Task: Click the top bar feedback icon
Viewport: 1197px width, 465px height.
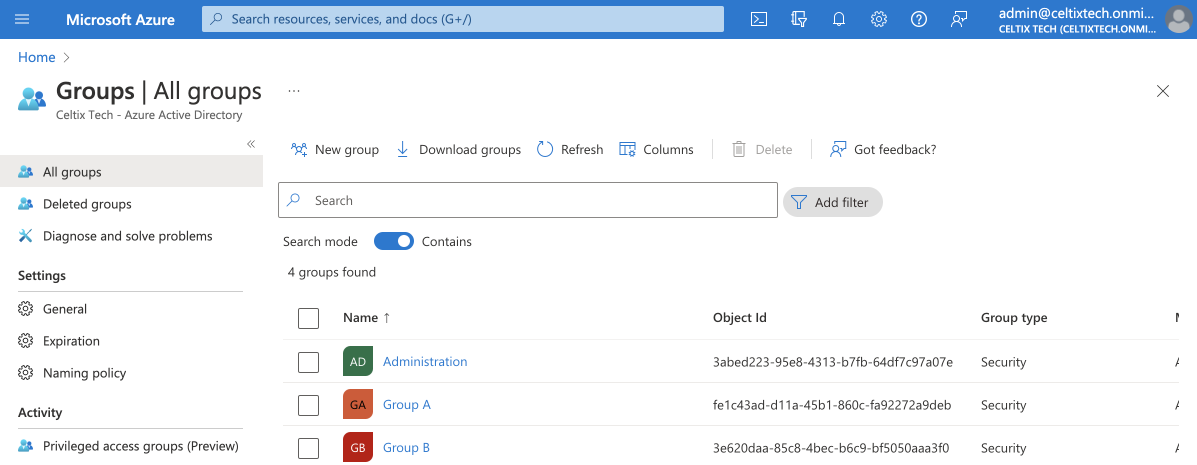Action: coord(959,19)
